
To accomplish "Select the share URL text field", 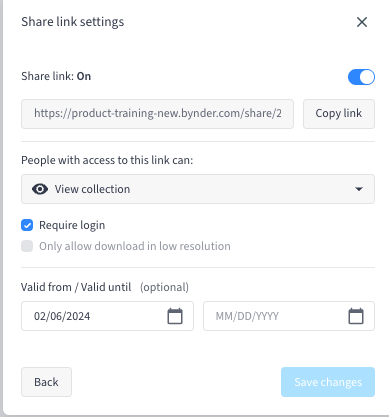I will click(x=157, y=114).
